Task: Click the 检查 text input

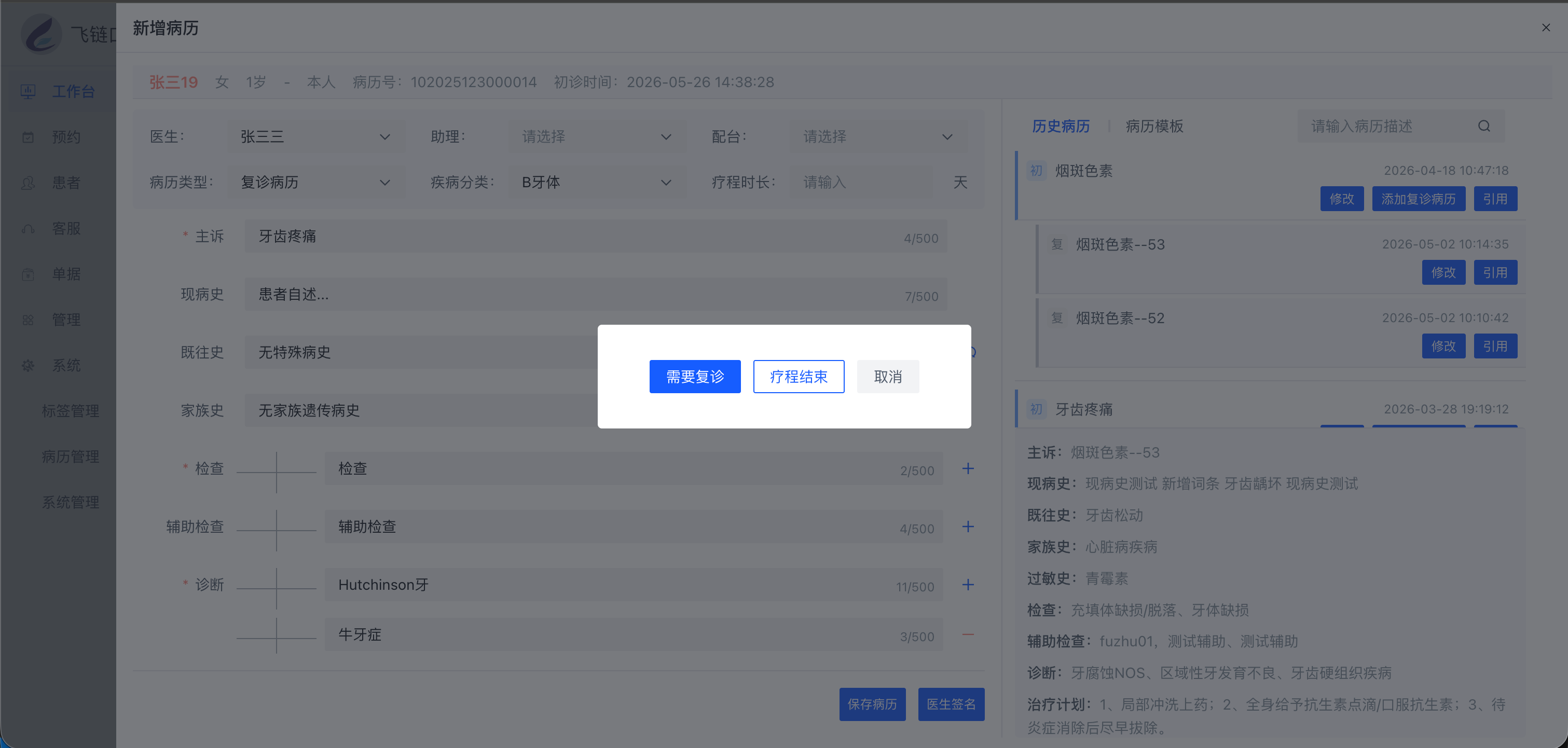Action: pos(634,468)
